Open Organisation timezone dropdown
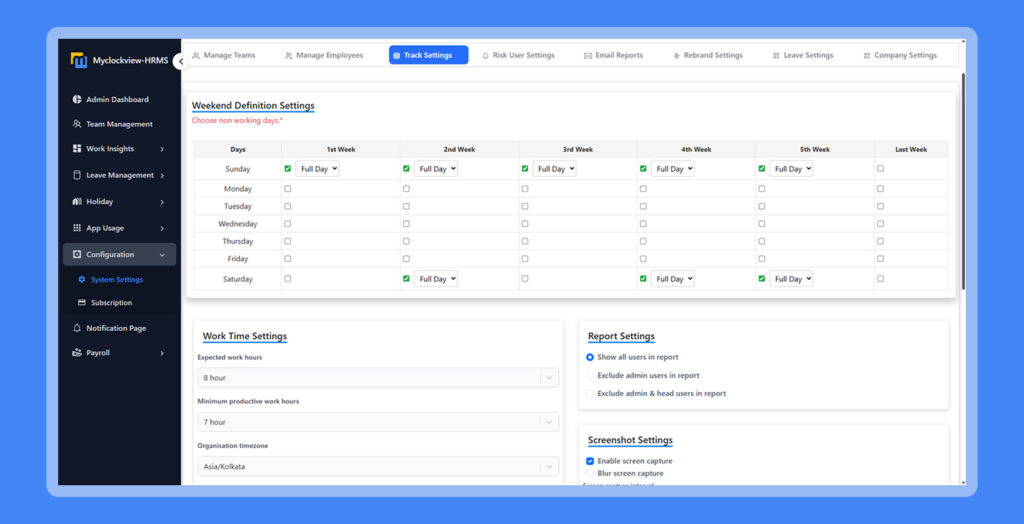 pos(378,467)
